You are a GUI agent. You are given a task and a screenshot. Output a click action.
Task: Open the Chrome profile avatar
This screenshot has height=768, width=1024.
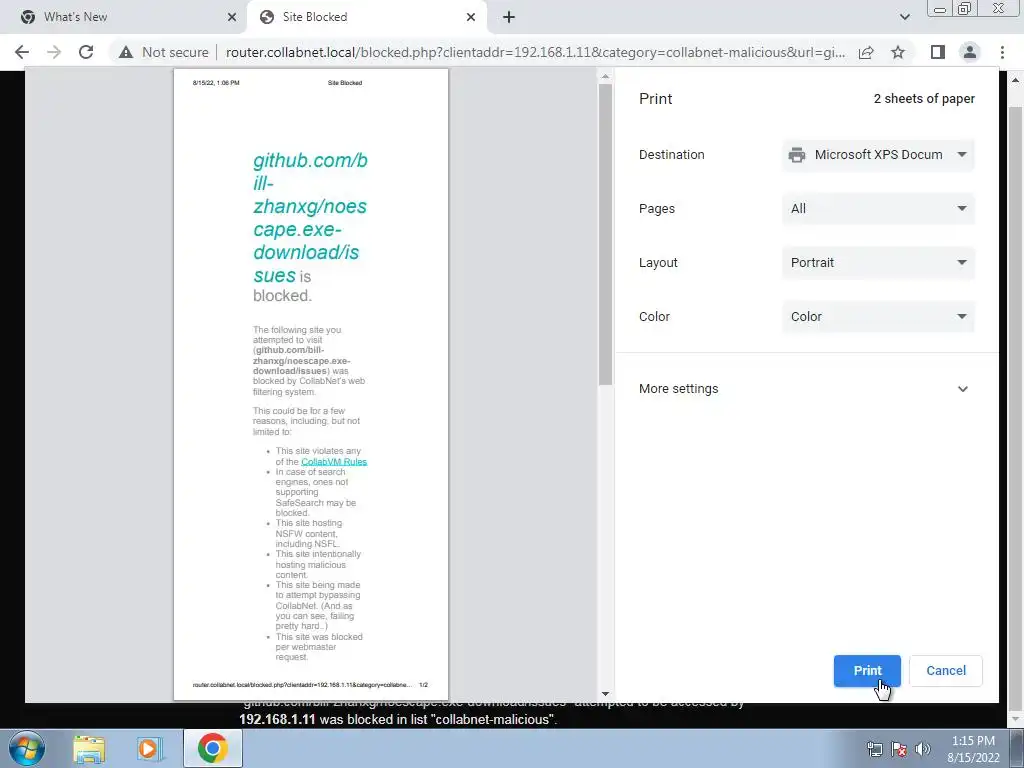click(970, 52)
